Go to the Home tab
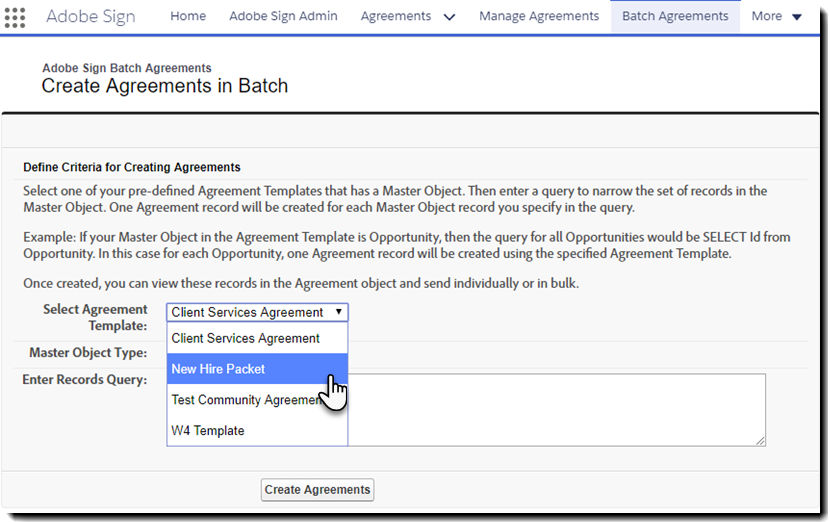830x522 pixels. click(x=188, y=16)
